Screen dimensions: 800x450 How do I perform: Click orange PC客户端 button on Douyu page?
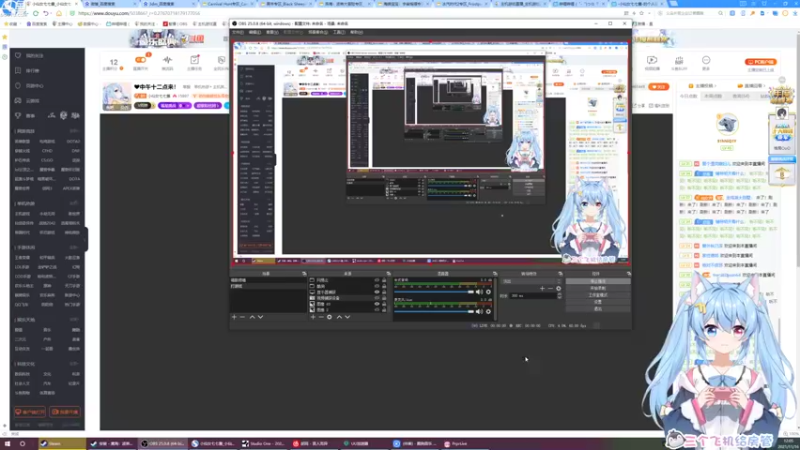(x=761, y=62)
